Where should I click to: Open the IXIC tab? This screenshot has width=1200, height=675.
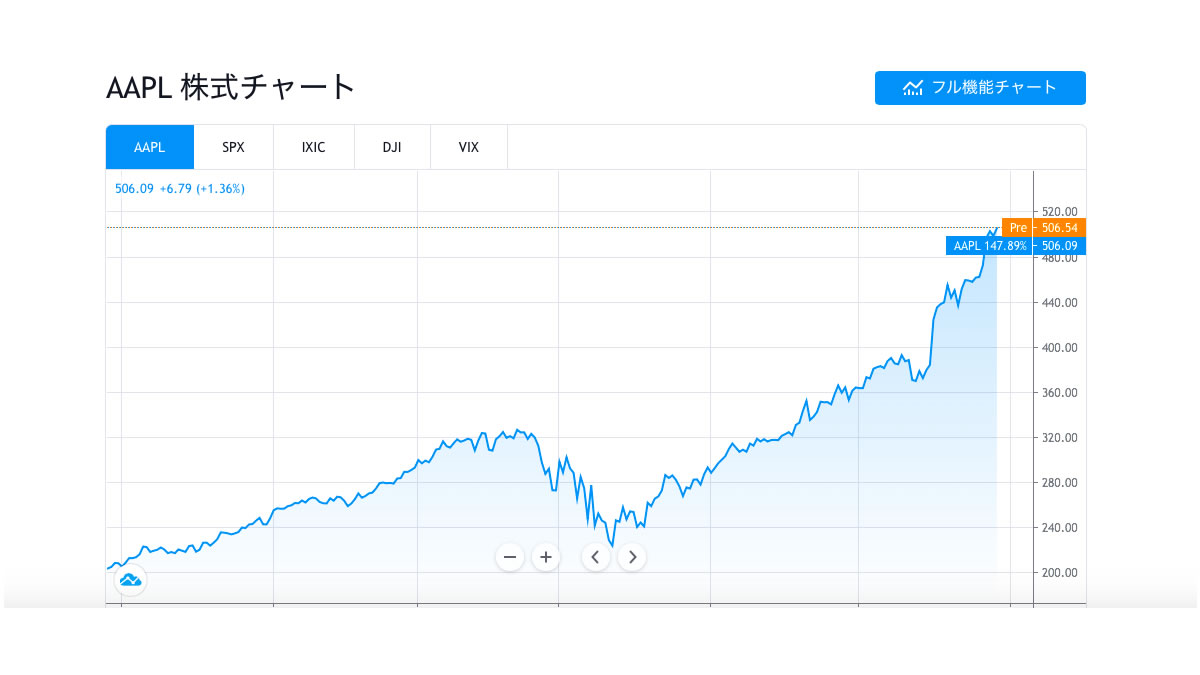[313, 147]
